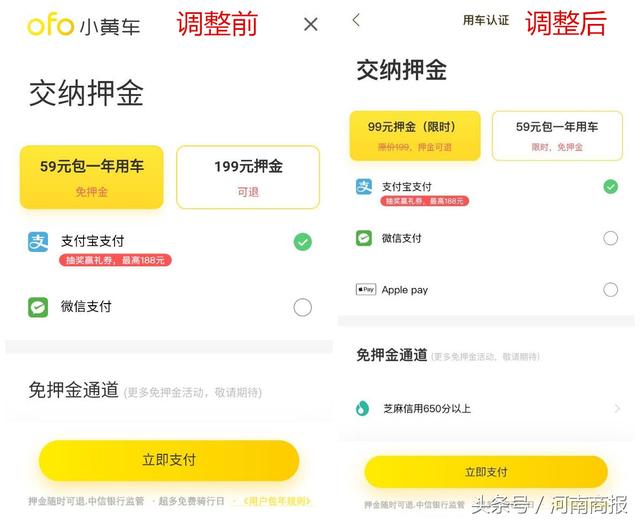Click the Sesame Credit droplet icon

364,408
